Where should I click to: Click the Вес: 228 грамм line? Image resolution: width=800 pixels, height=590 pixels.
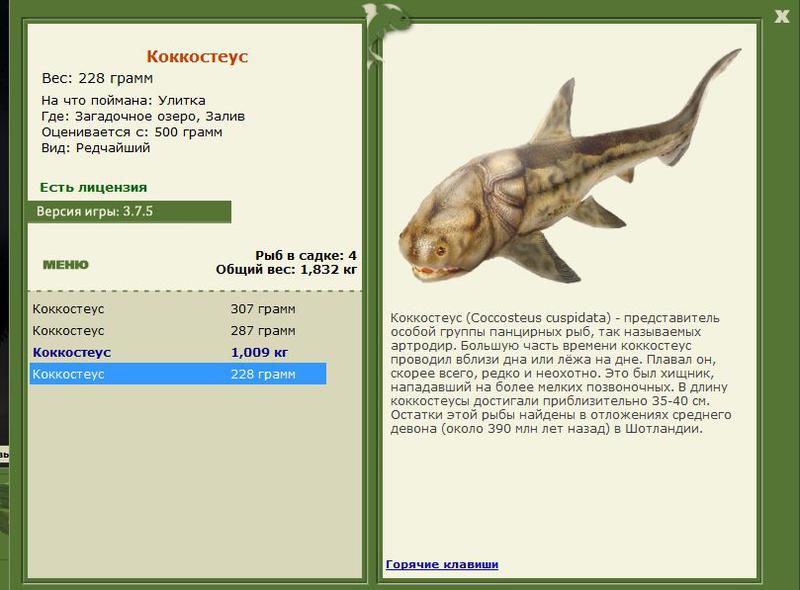pyautogui.click(x=97, y=78)
